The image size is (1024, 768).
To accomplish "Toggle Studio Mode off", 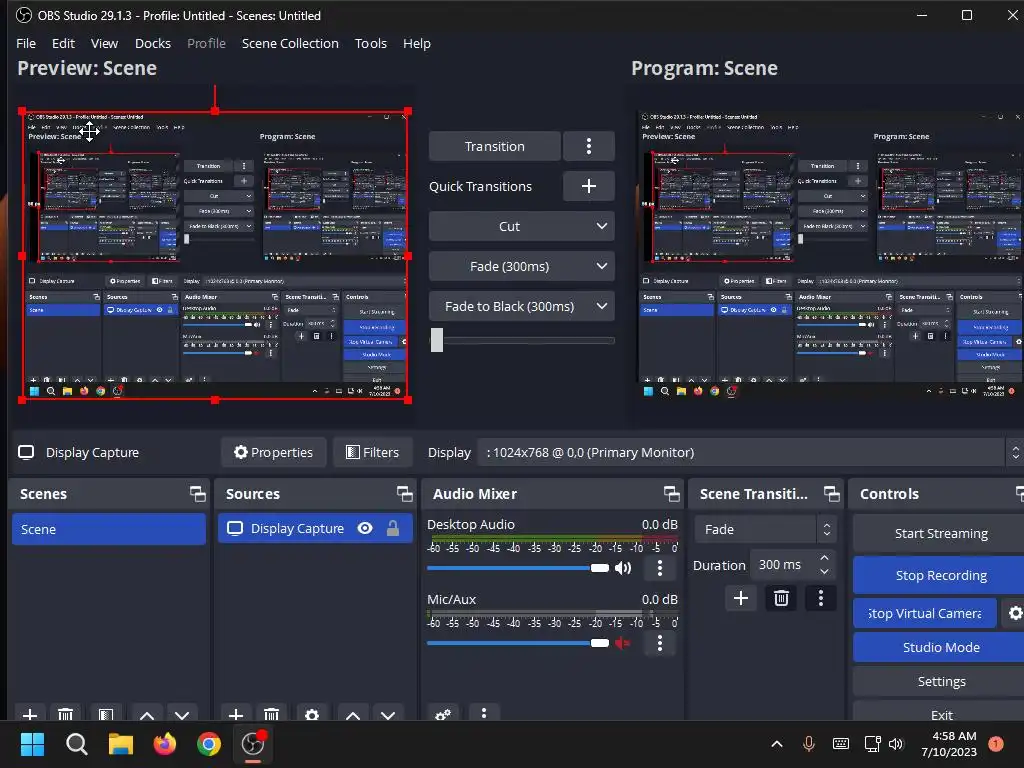I will (940, 647).
